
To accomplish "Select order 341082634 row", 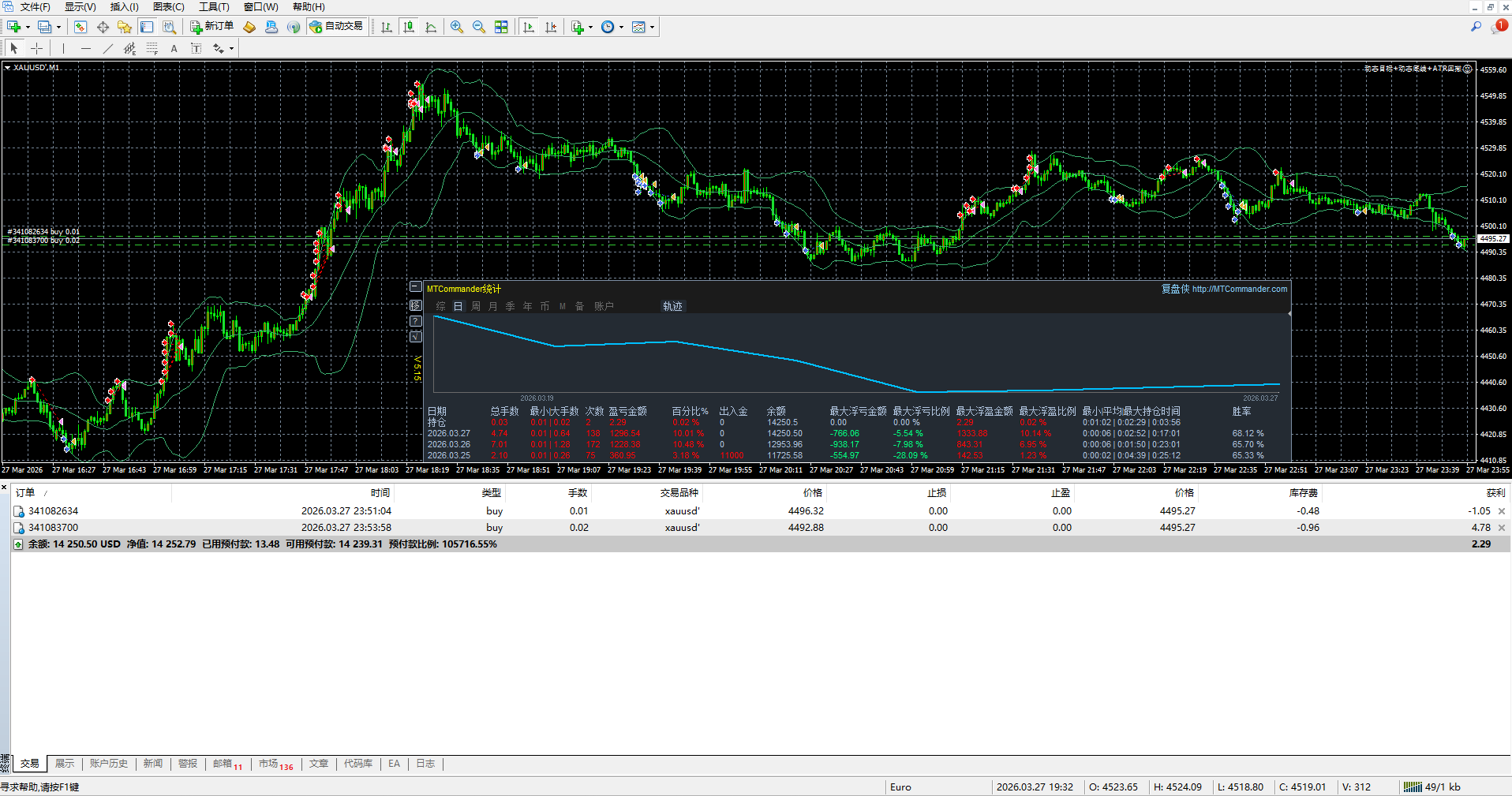I will pyautogui.click(x=54, y=511).
